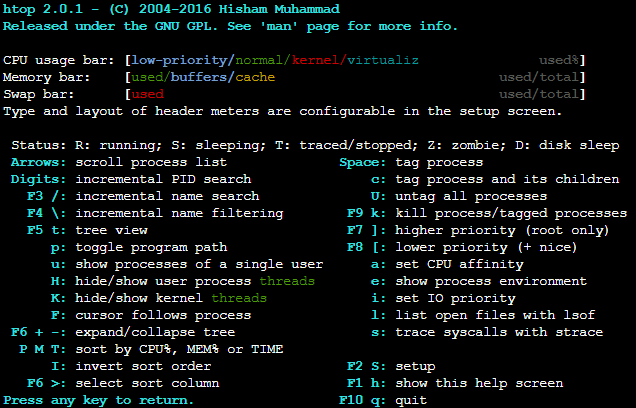This screenshot has height=408, width=636.
Task: Select red 'kernel' in the CPU bar legend
Action: point(315,60)
